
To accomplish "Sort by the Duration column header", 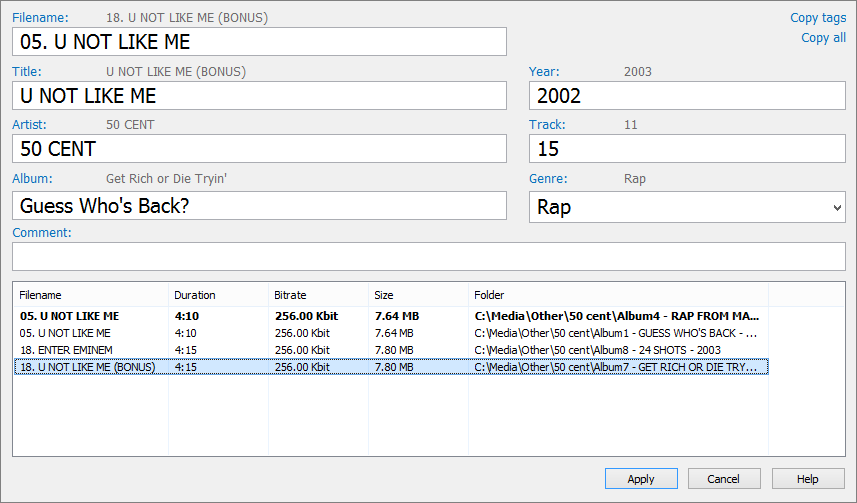I will [218, 295].
